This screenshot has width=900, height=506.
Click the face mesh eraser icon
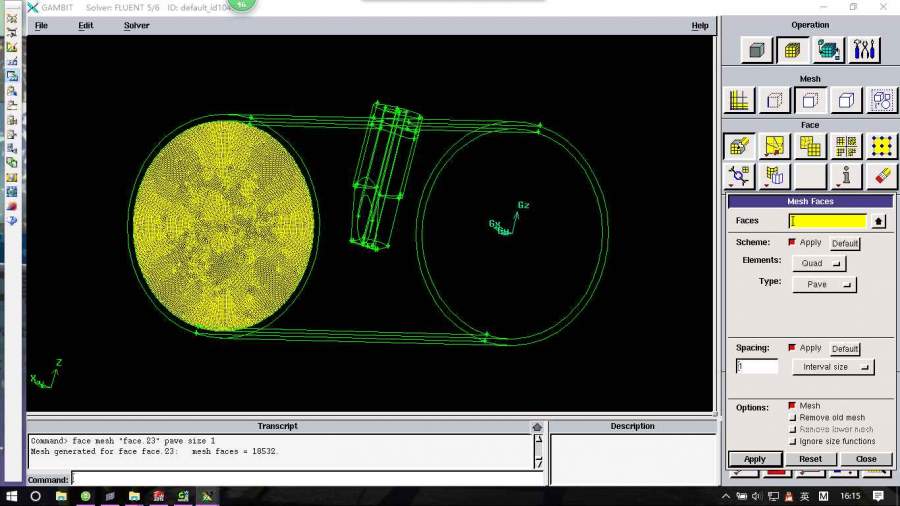(881, 176)
